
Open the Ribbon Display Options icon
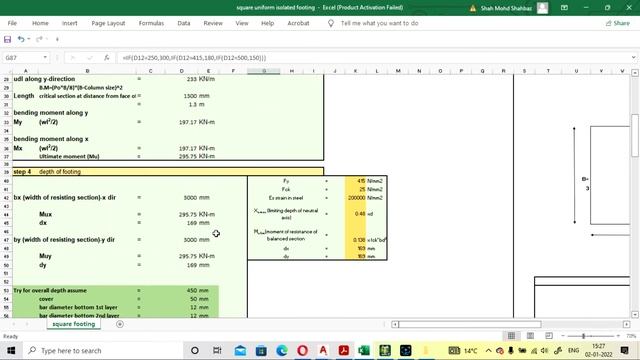click(x=564, y=8)
